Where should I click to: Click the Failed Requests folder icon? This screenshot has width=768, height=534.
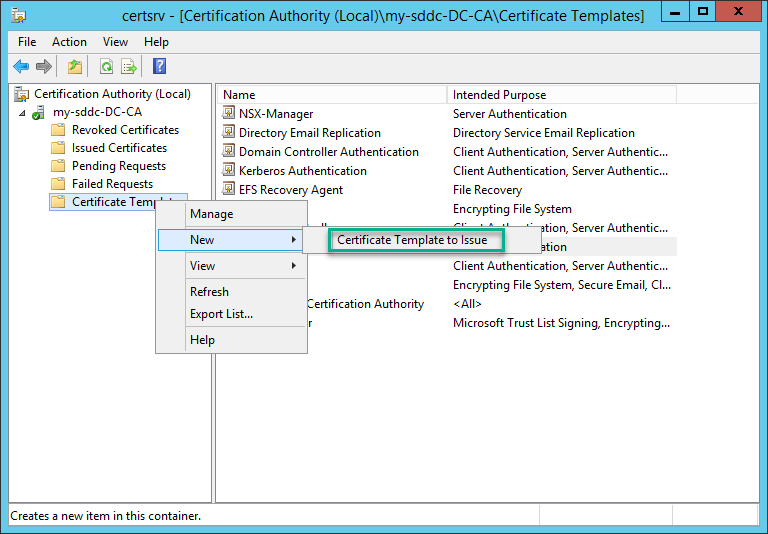point(58,184)
